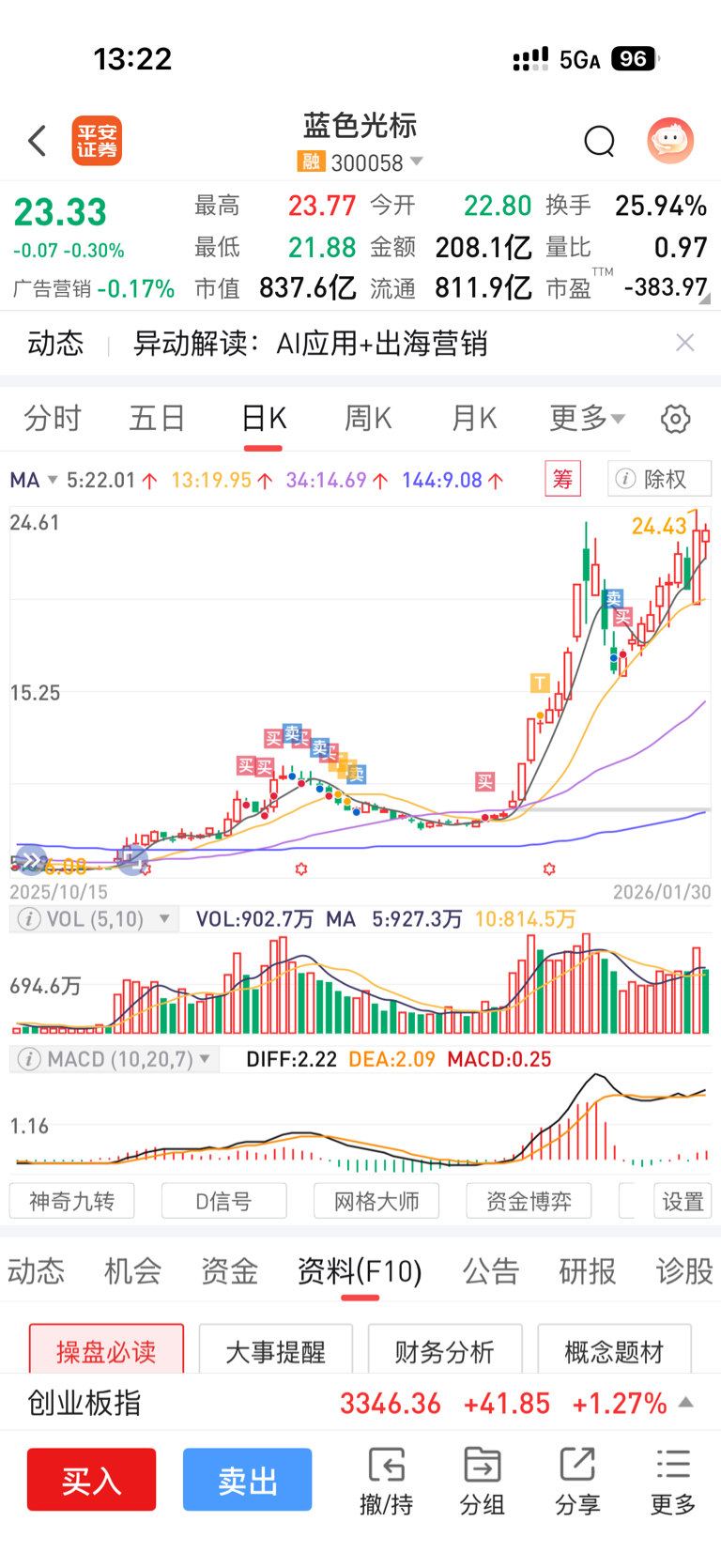The height and width of the screenshot is (1568, 721).
Task: Switch to the 五日 chart tab
Action: point(157,418)
